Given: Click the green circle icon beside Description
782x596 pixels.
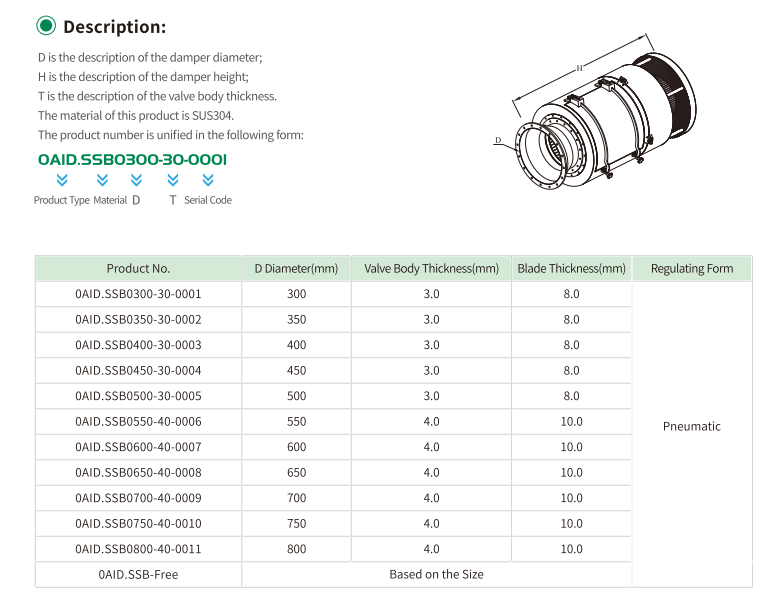Looking at the screenshot, I should 46,27.
